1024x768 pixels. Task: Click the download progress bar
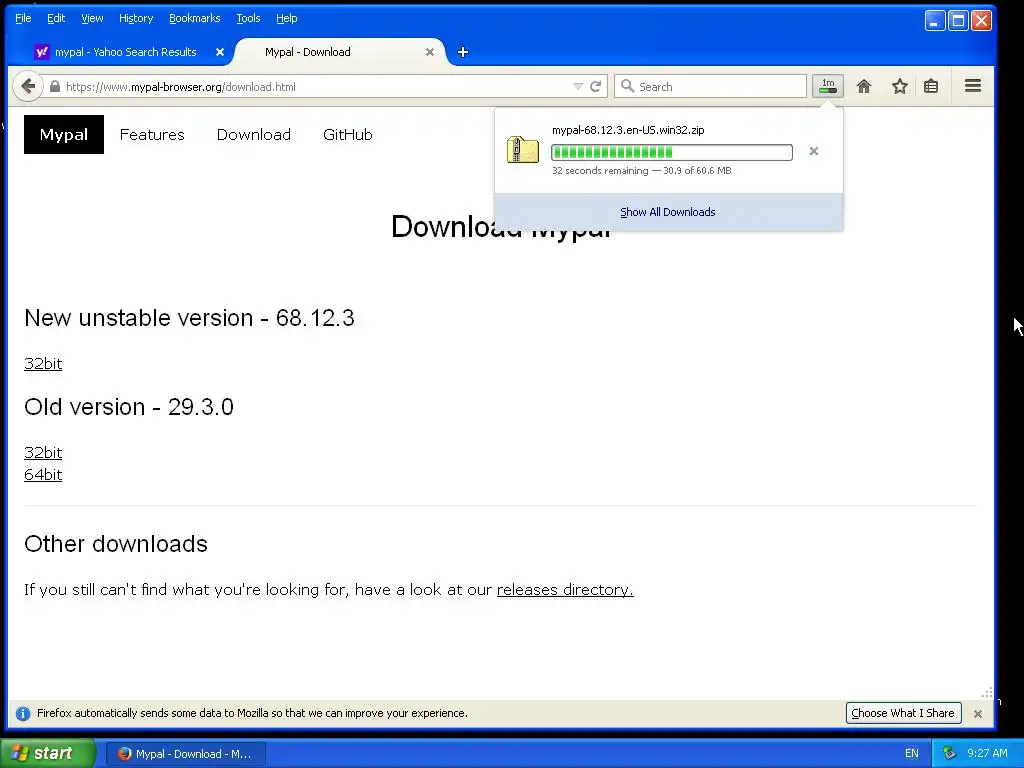coord(672,152)
